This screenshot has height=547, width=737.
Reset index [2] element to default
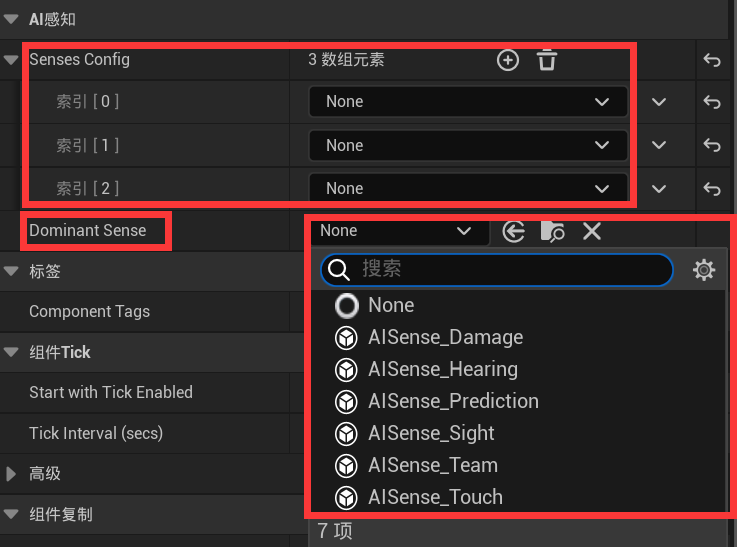click(712, 188)
